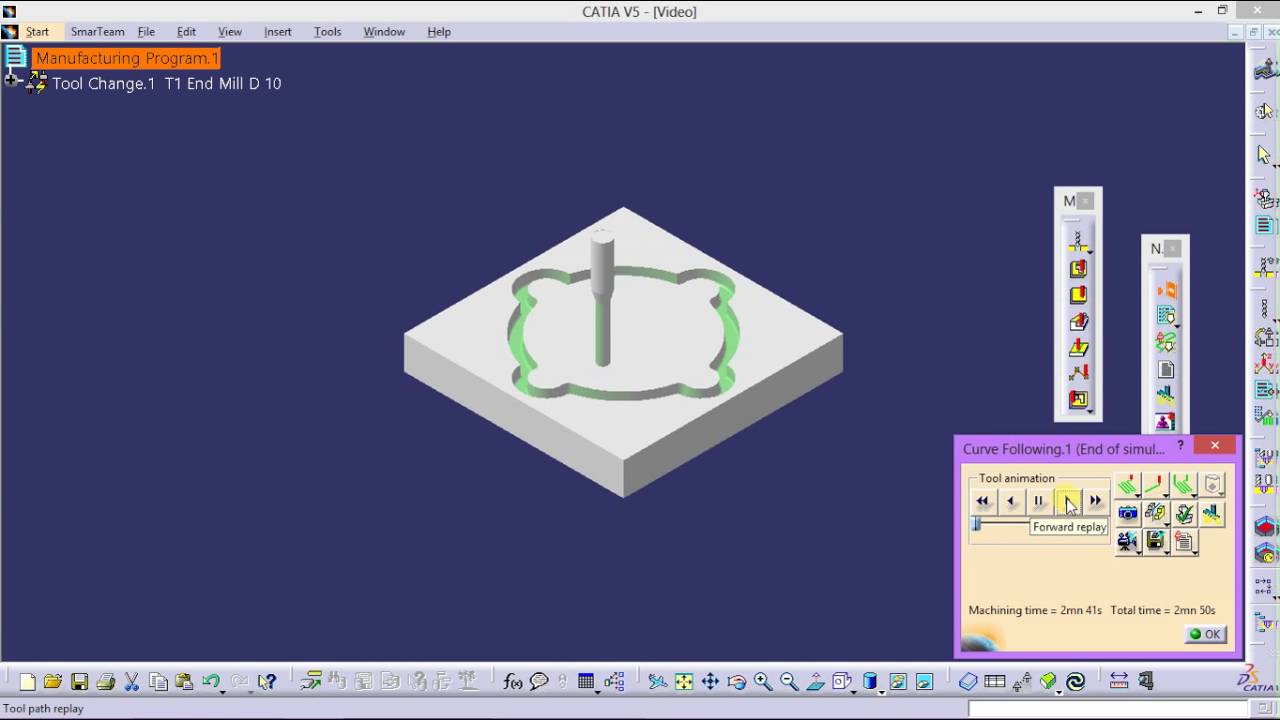Open the shading view mode cylinder dropdown
This screenshot has width=1280, height=720.
point(871,682)
